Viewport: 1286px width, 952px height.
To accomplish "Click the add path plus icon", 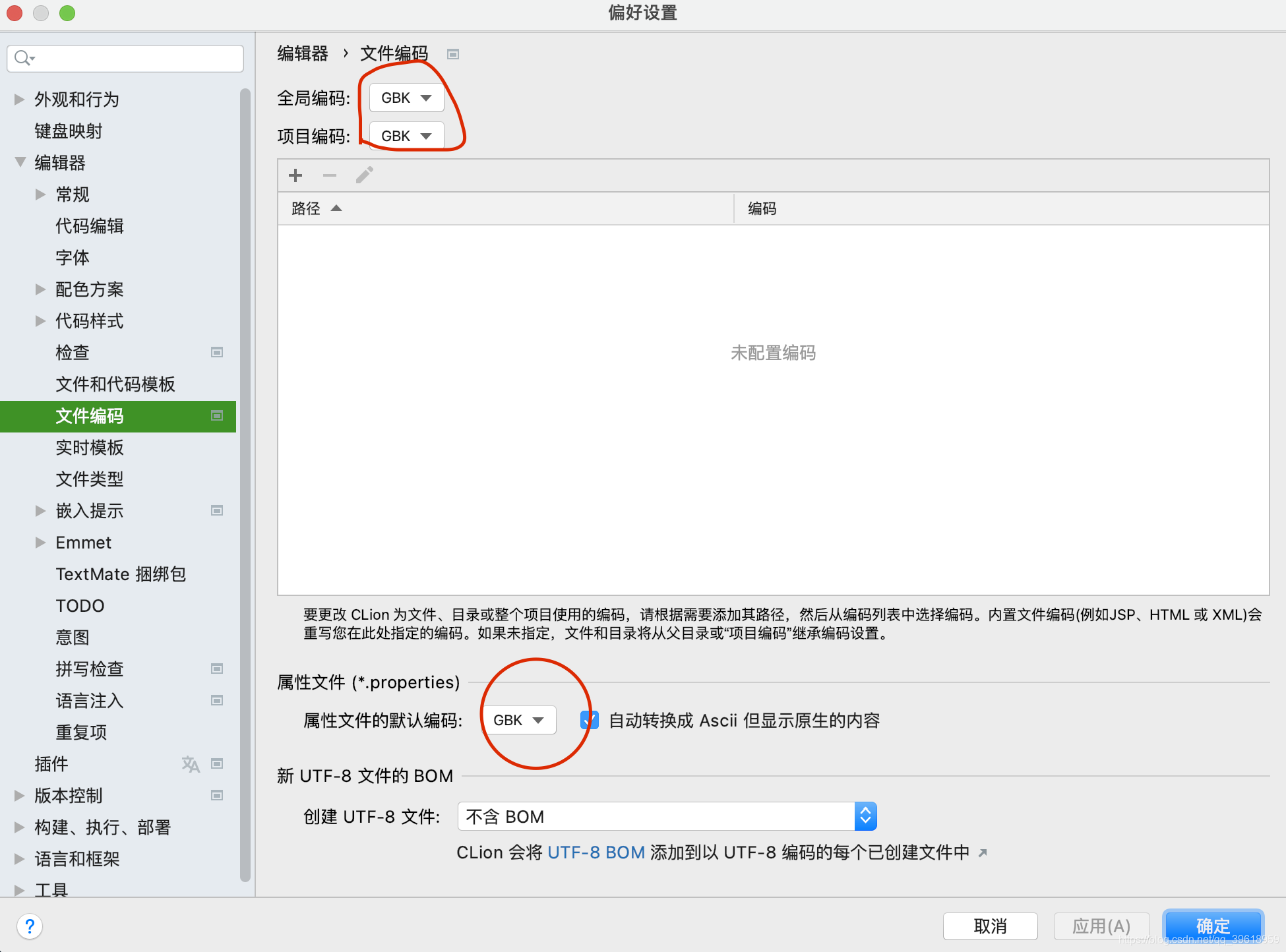I will [x=295, y=175].
